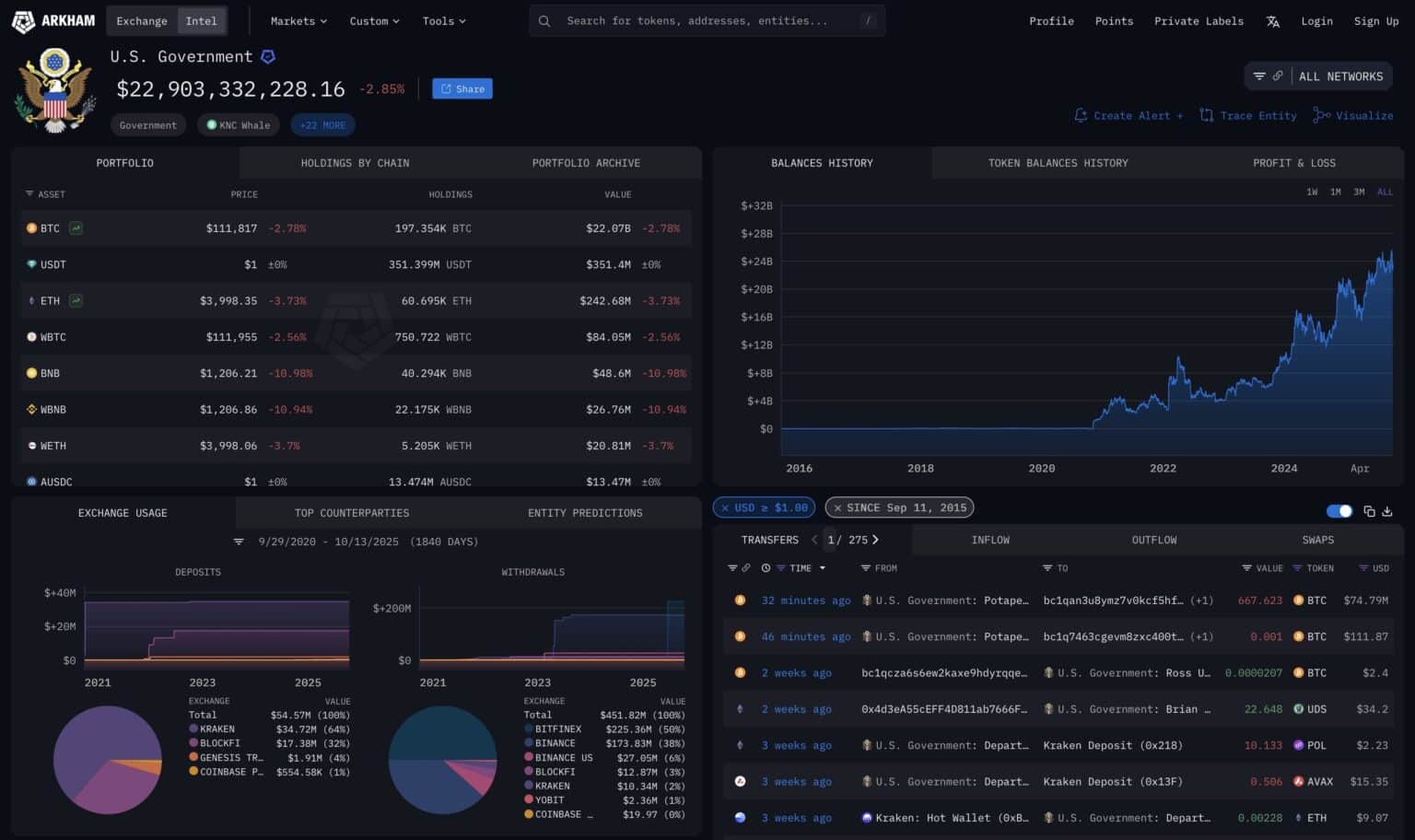
Task: Switch to Intel mode toggle
Action: (x=201, y=20)
